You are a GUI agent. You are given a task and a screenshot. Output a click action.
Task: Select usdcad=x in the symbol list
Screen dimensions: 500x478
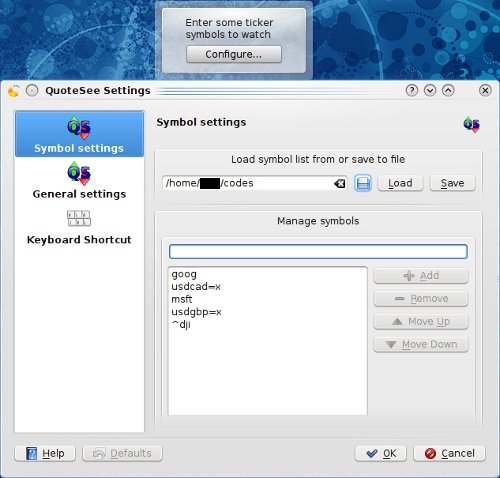268,287
